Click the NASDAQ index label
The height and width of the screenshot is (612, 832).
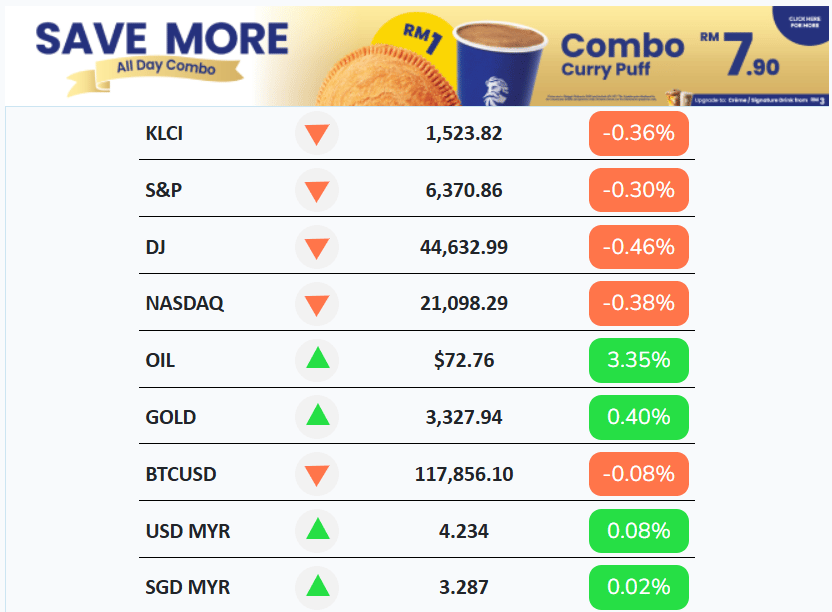pyautogui.click(x=185, y=304)
